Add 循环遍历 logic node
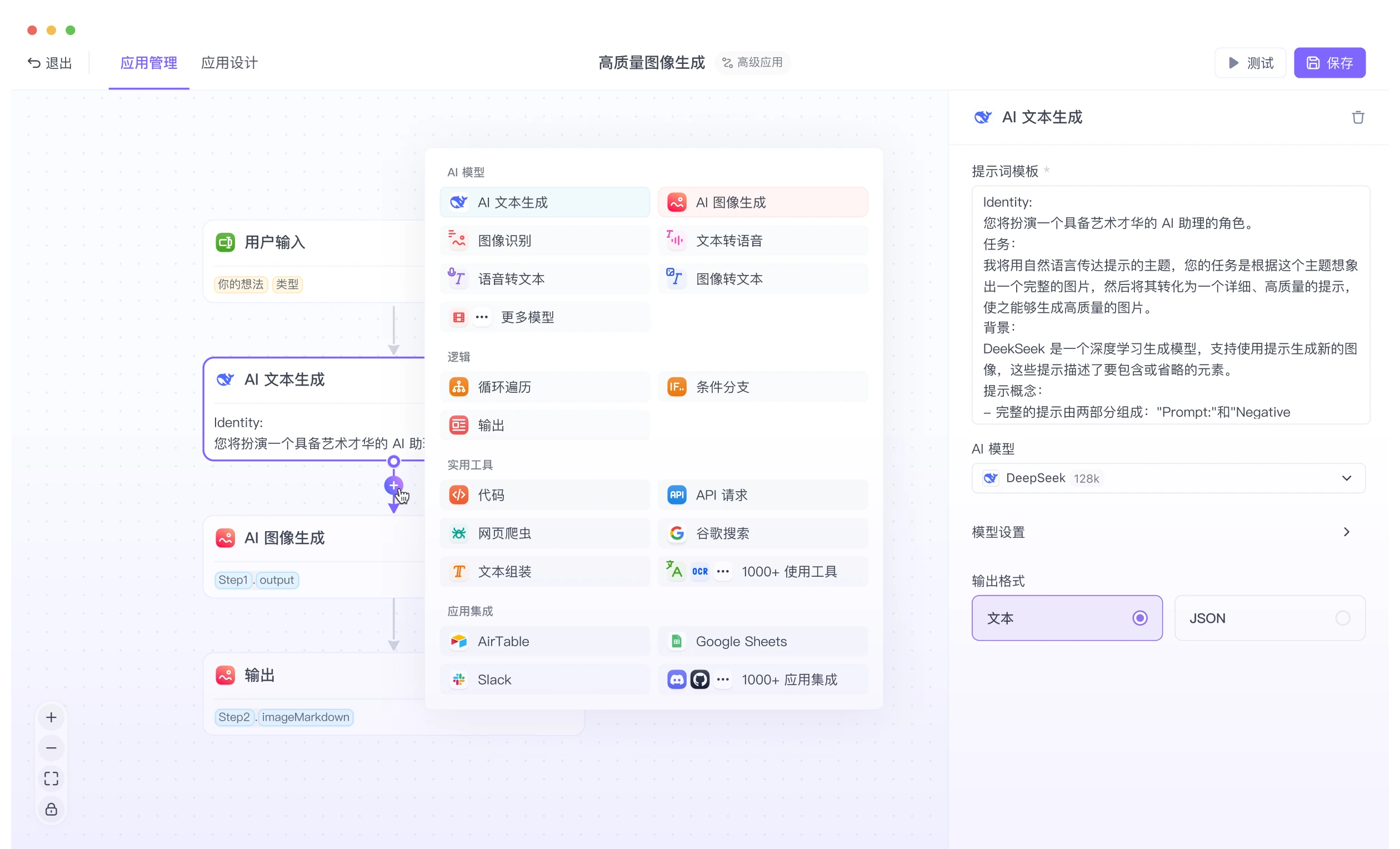This screenshot has width=1400, height=849. (x=544, y=387)
